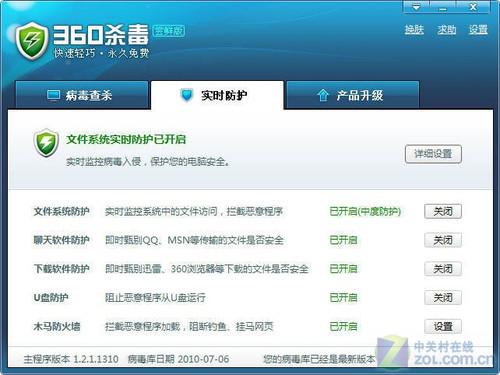Open the title bar dropdown menu arrow

[416, 7]
